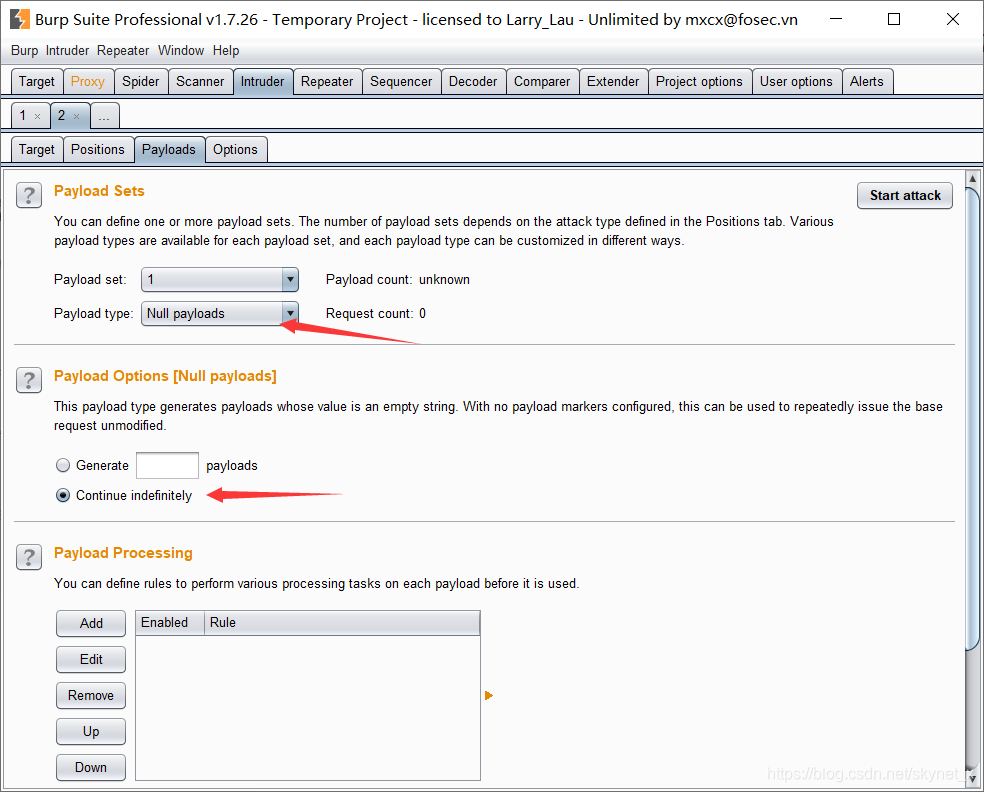This screenshot has height=792, width=984.
Task: Click the orange arrow beside rules table
Action: (489, 695)
